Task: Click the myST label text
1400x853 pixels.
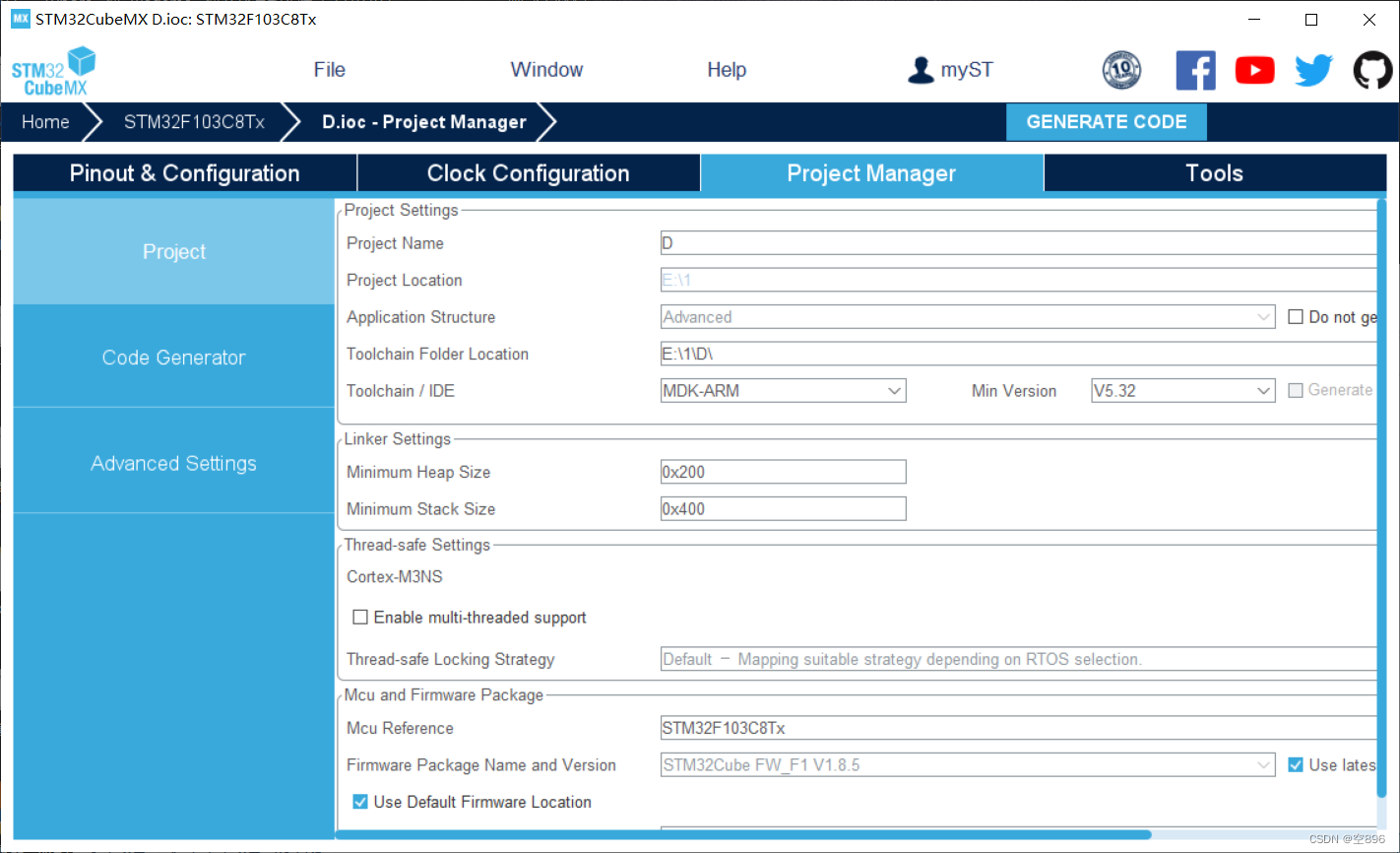Action: tap(967, 70)
